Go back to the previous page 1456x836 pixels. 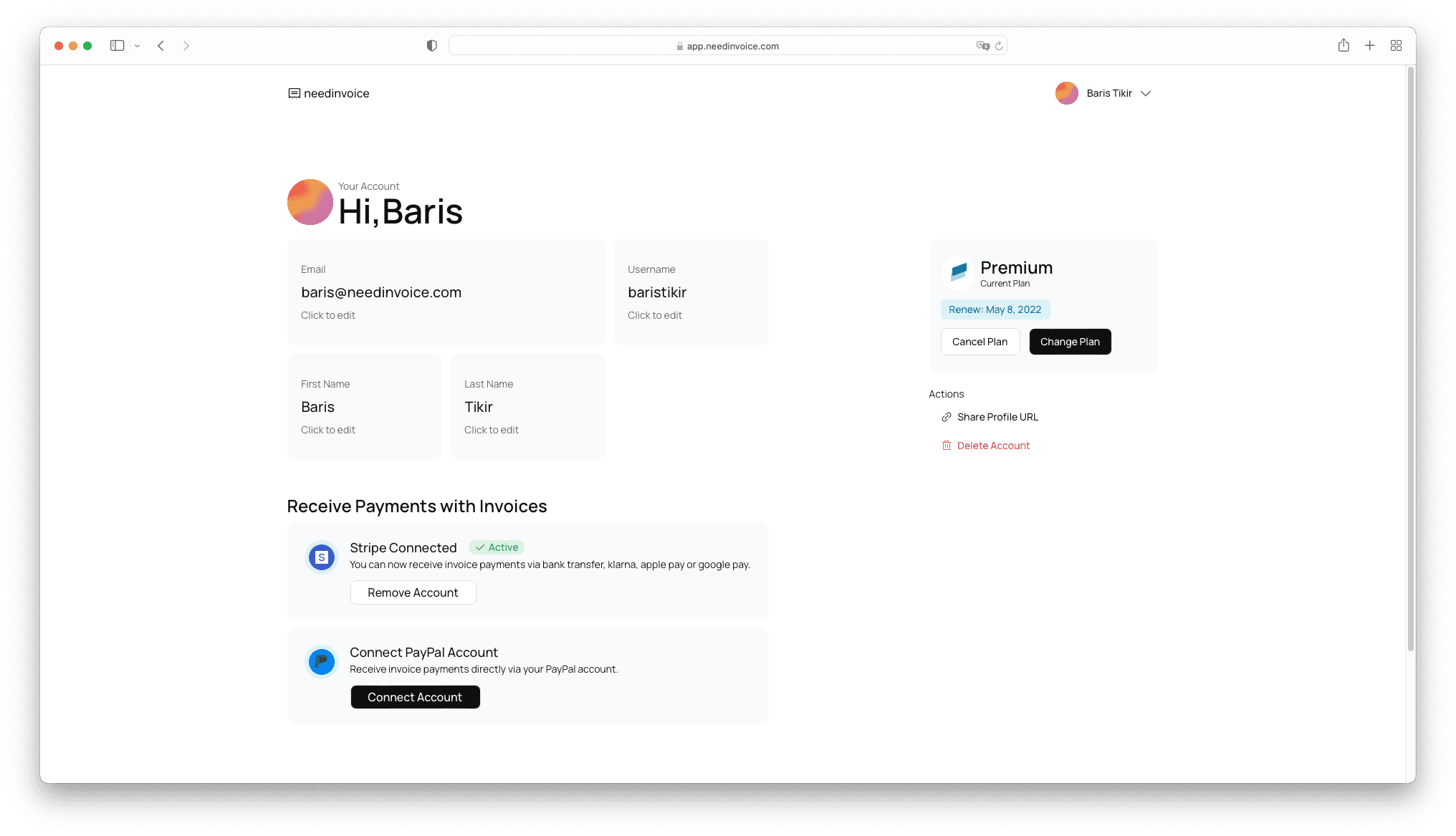[x=161, y=46]
